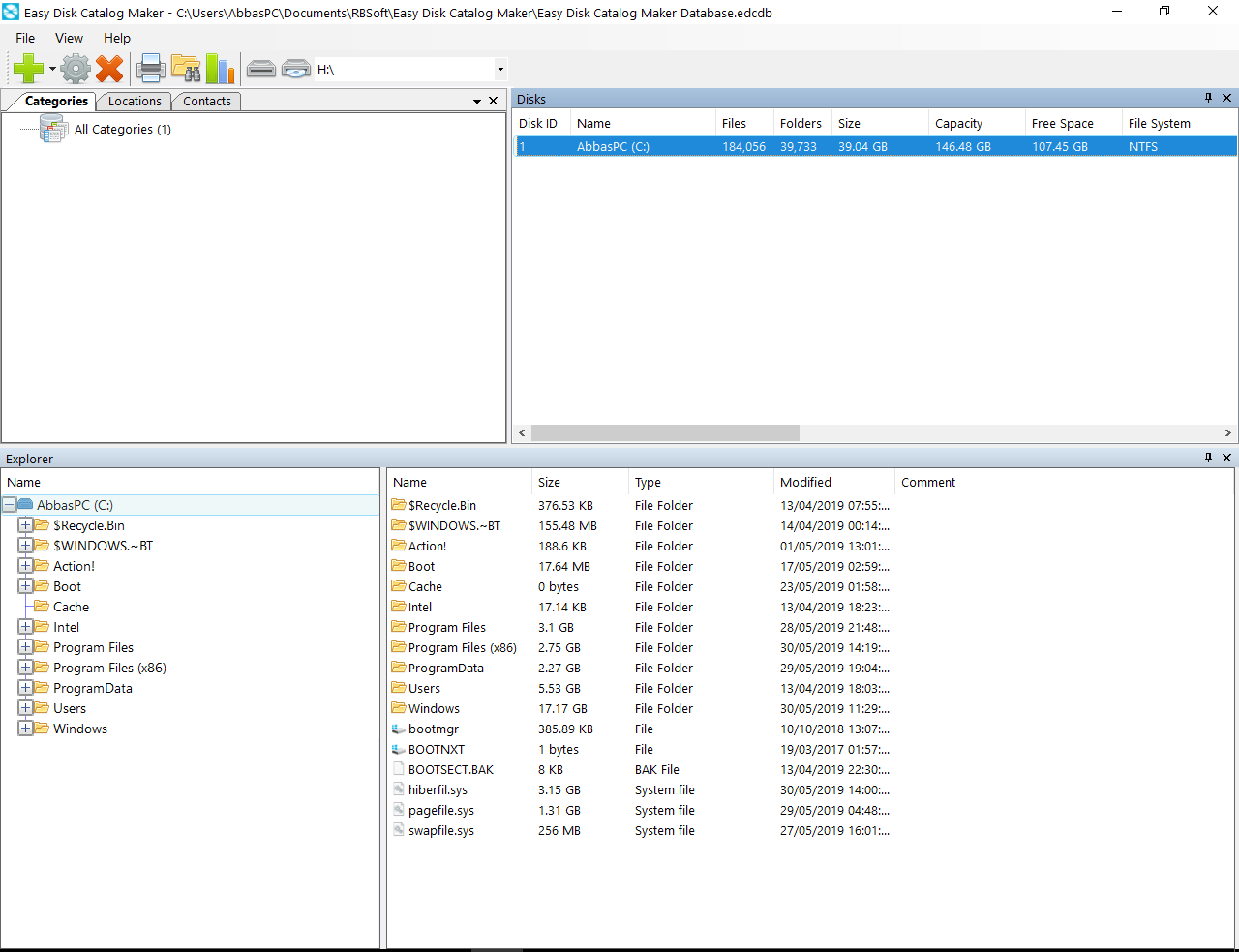Expand the $Recycle.Bin tree node
Image resolution: width=1239 pixels, height=952 pixels.
click(x=25, y=525)
